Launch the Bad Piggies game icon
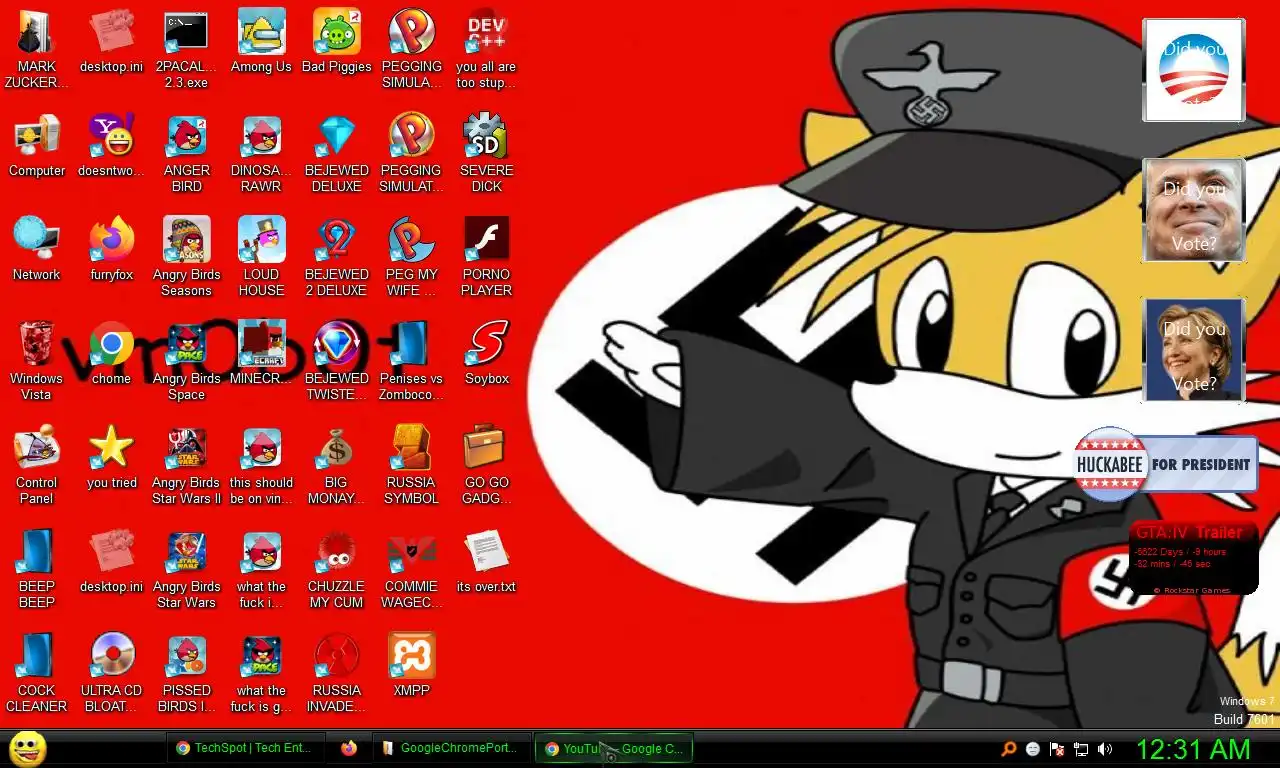This screenshot has width=1280, height=768. coord(336,42)
